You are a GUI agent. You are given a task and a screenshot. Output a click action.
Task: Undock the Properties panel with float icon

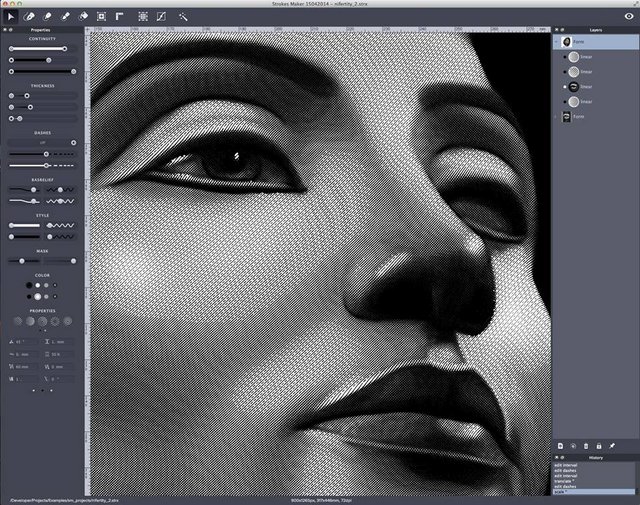(x=11, y=30)
